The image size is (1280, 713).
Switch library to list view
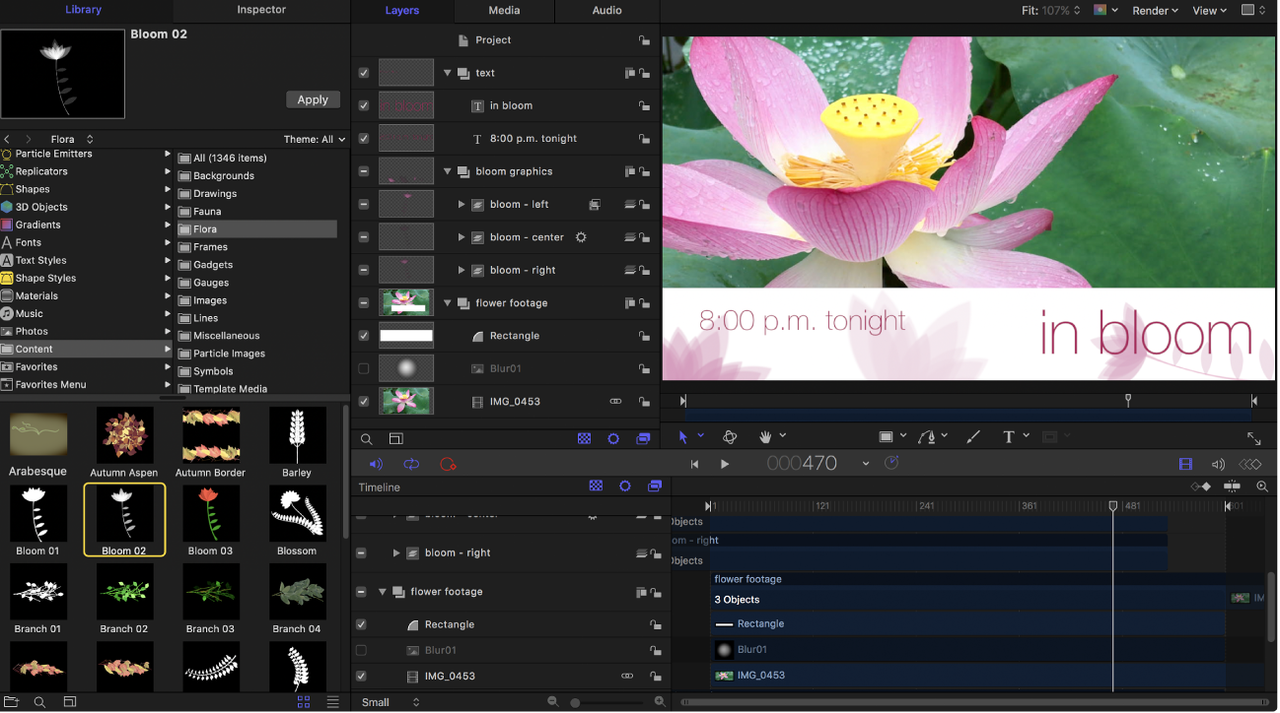coord(333,702)
